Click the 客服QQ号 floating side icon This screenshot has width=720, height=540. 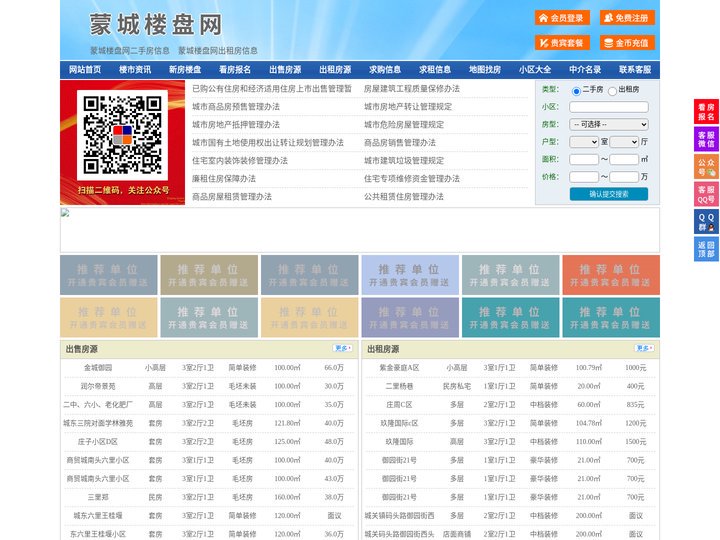[706, 194]
